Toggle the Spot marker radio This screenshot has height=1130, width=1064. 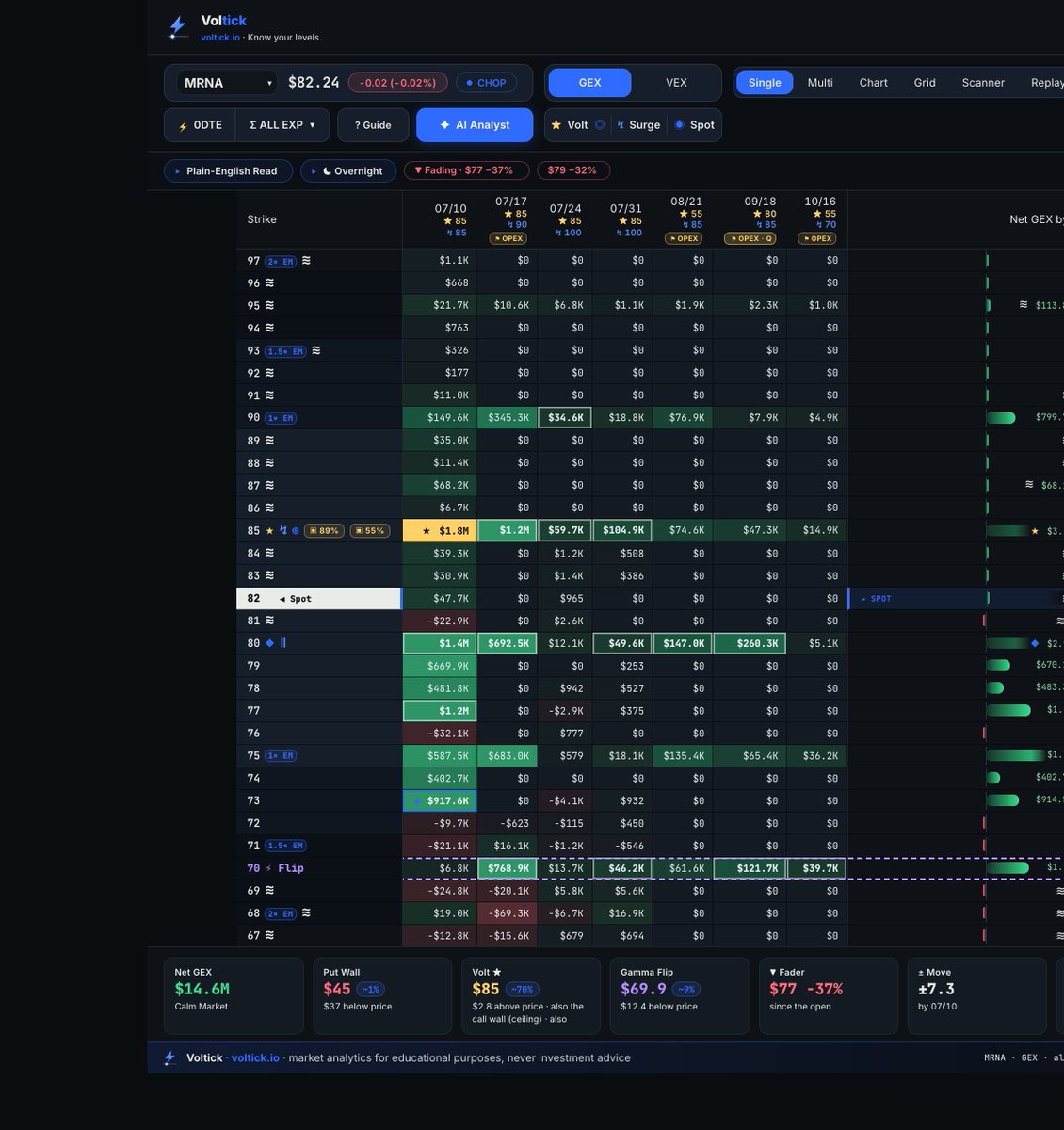point(695,125)
